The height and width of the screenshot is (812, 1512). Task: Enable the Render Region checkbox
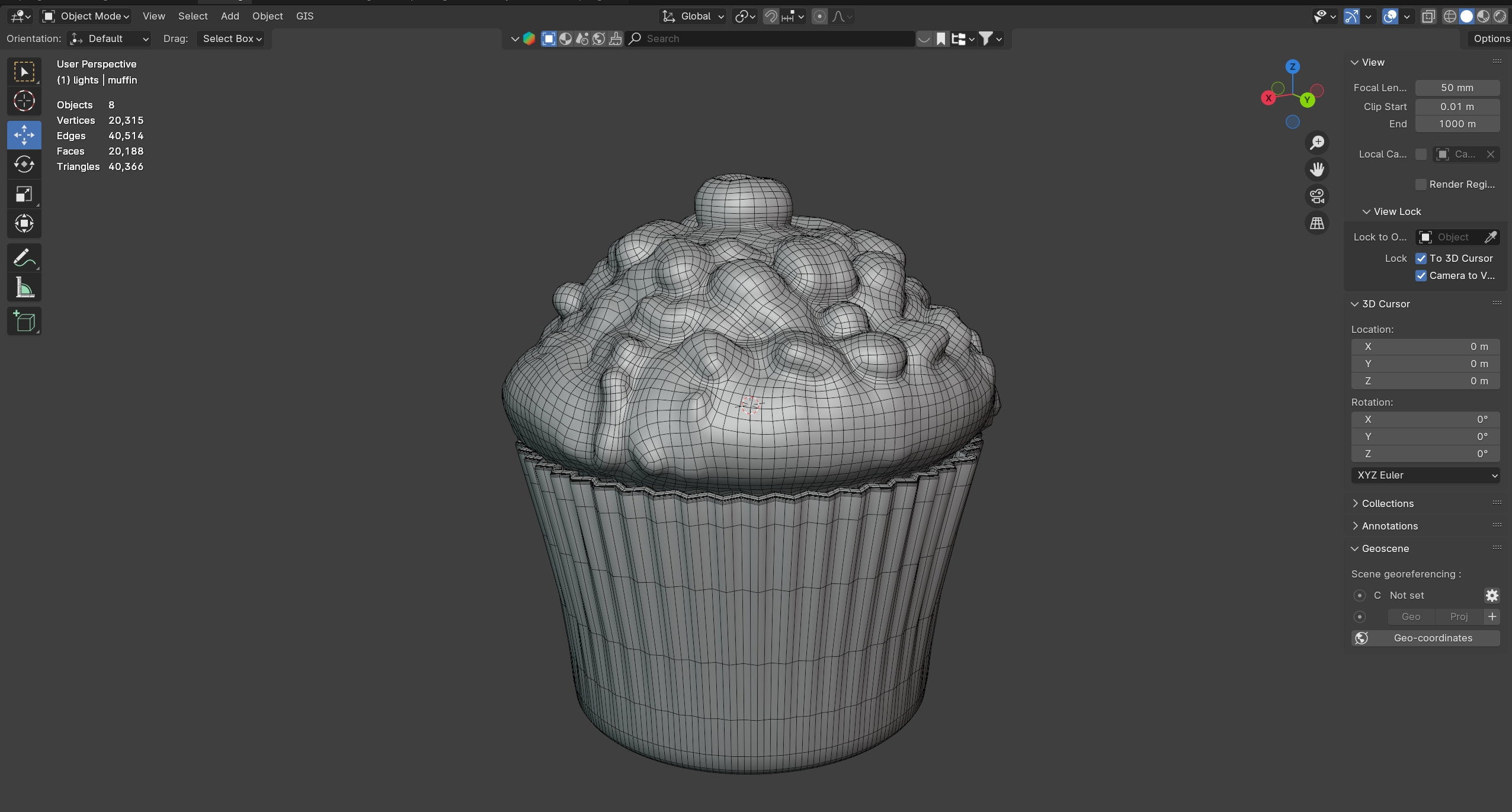[1421, 184]
